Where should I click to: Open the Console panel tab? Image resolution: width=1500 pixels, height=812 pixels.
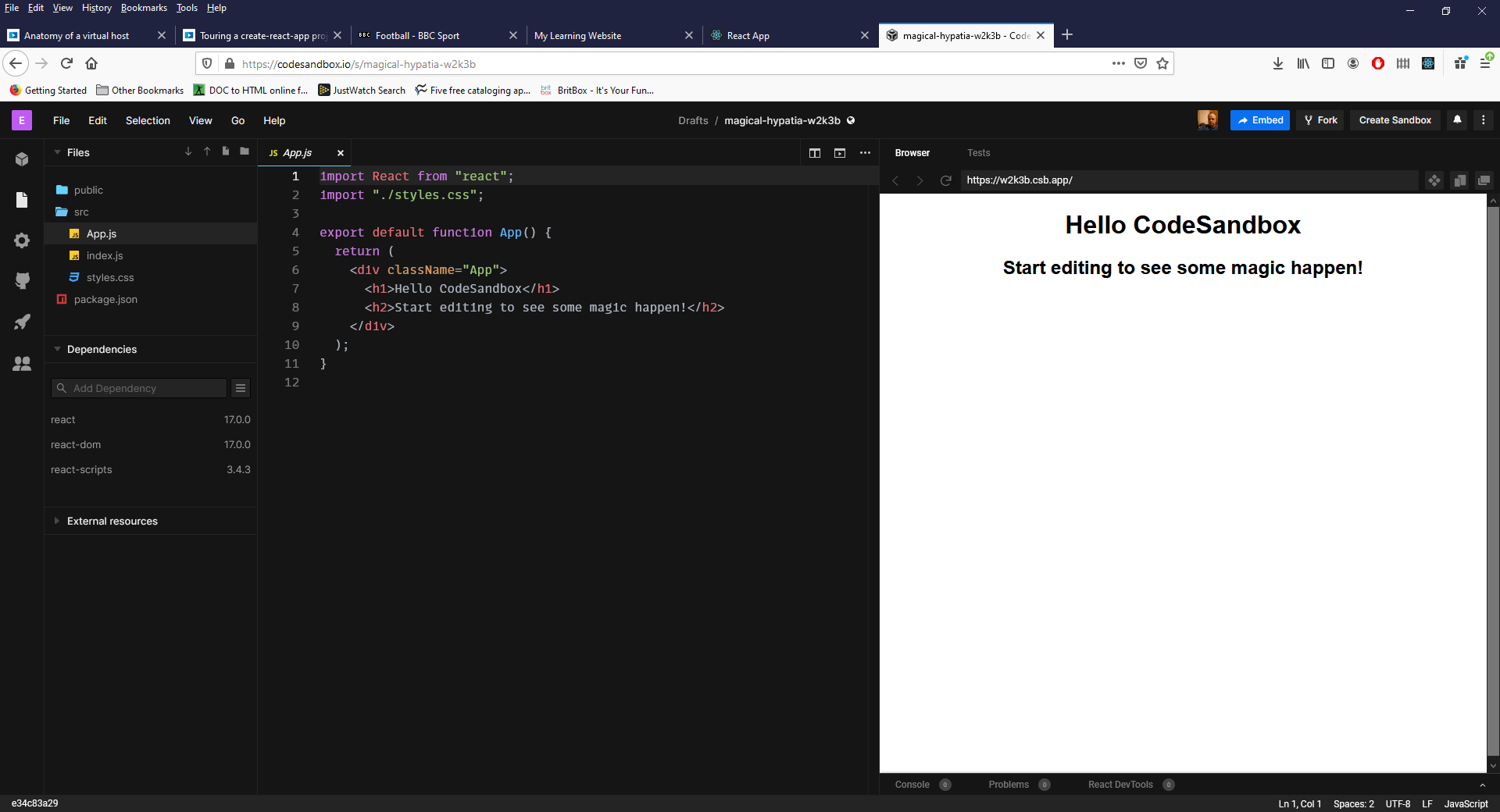923,785
